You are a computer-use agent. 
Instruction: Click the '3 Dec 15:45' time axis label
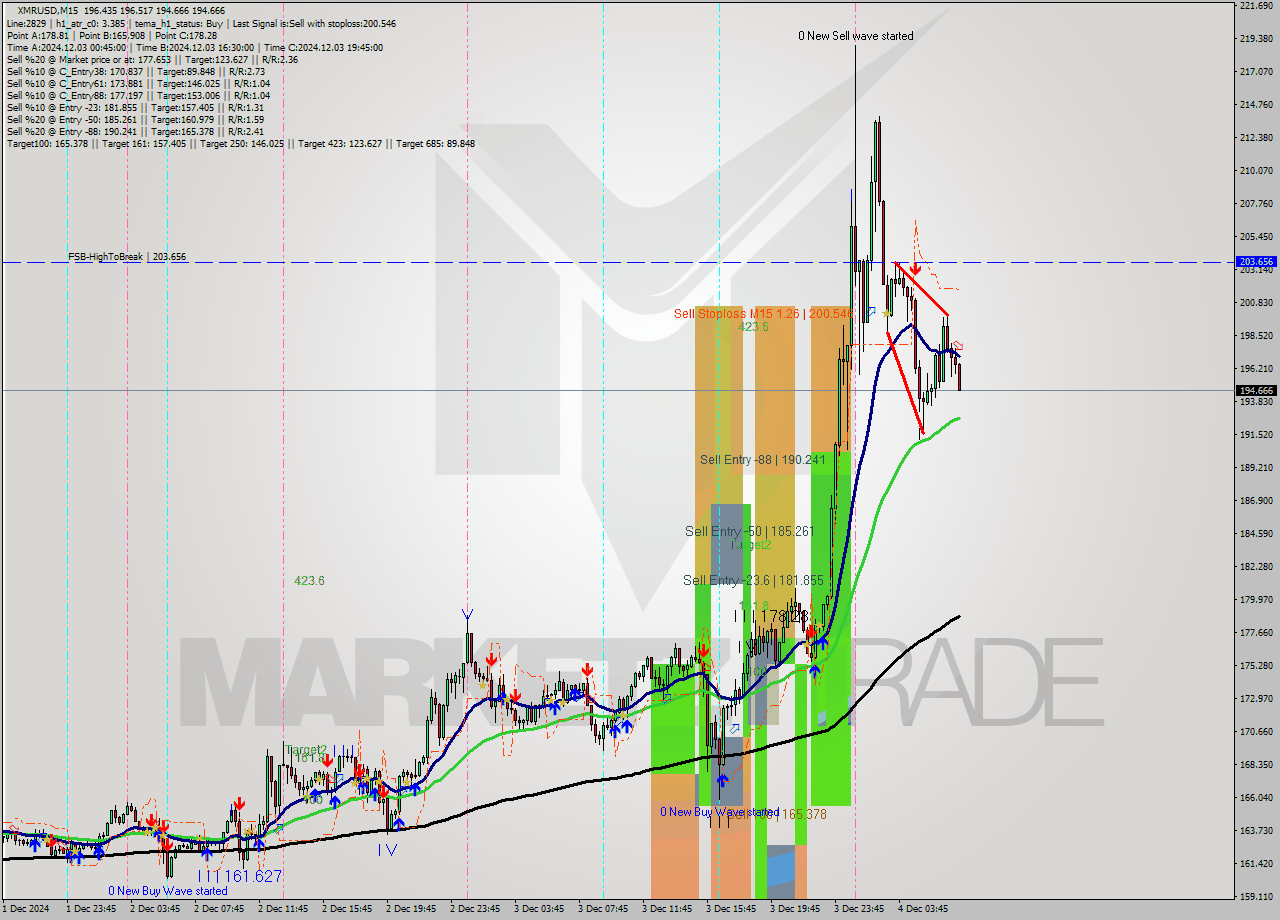731,910
